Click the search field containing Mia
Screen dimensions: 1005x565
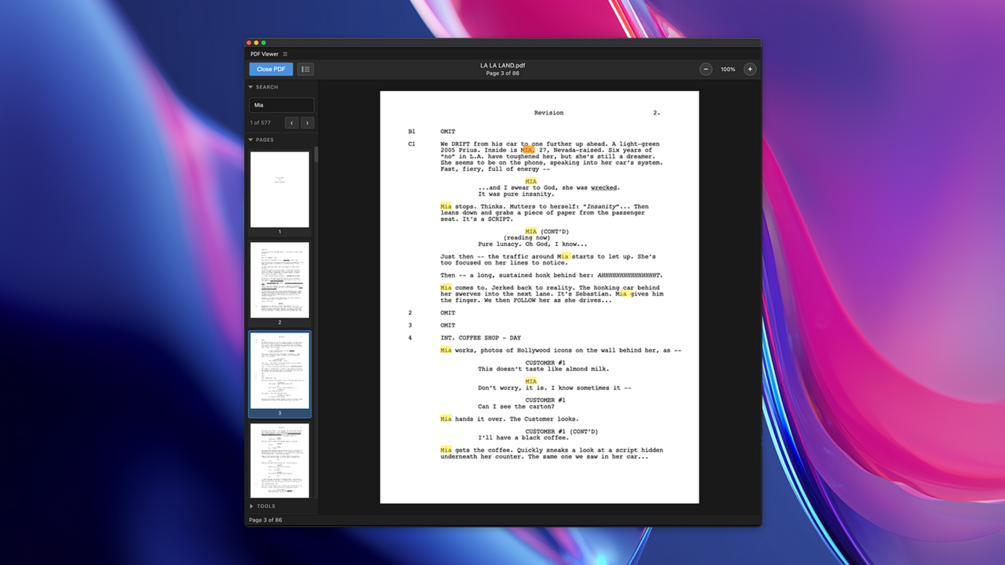pos(281,105)
